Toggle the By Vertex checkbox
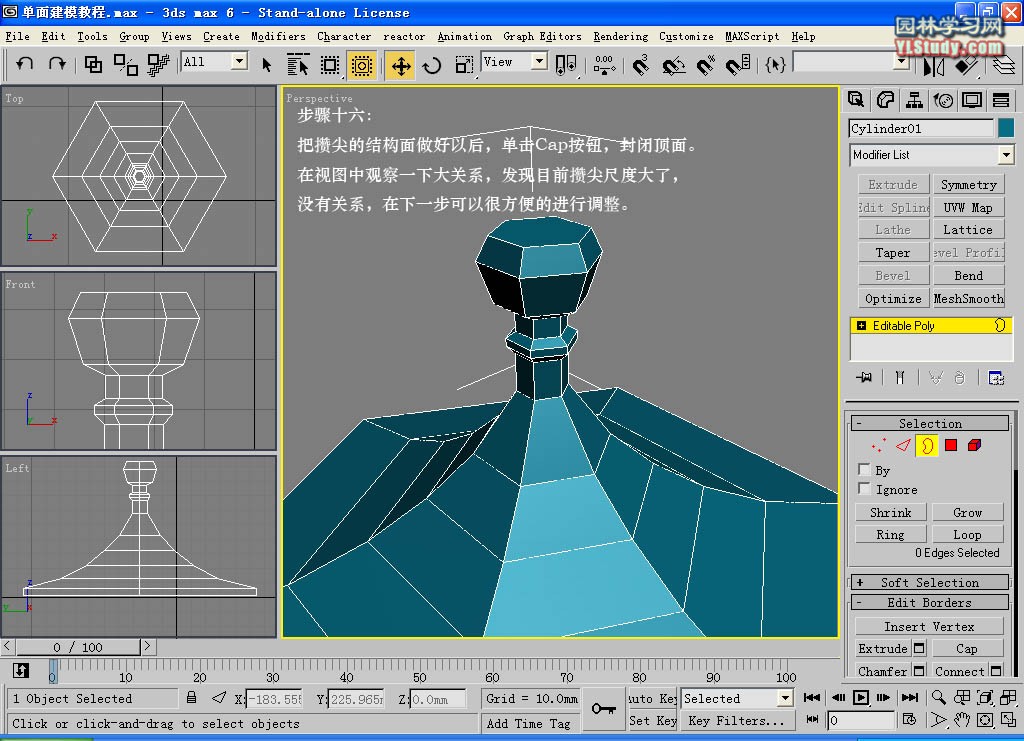The image size is (1024, 741). [865, 469]
